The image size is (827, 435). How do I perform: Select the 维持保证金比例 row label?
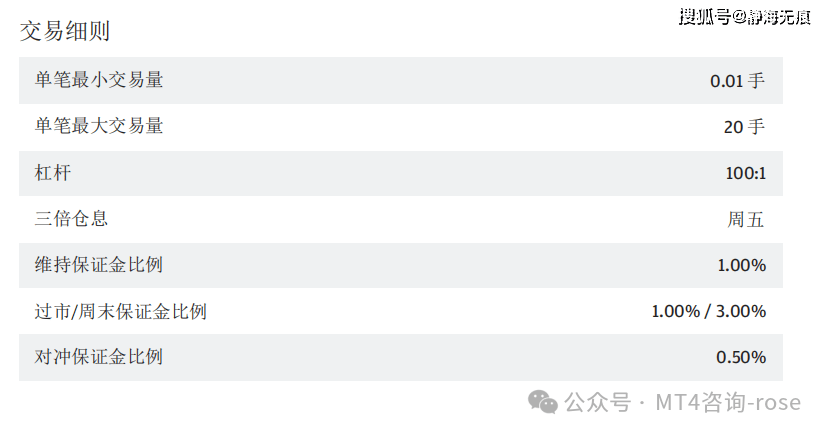(x=99, y=265)
